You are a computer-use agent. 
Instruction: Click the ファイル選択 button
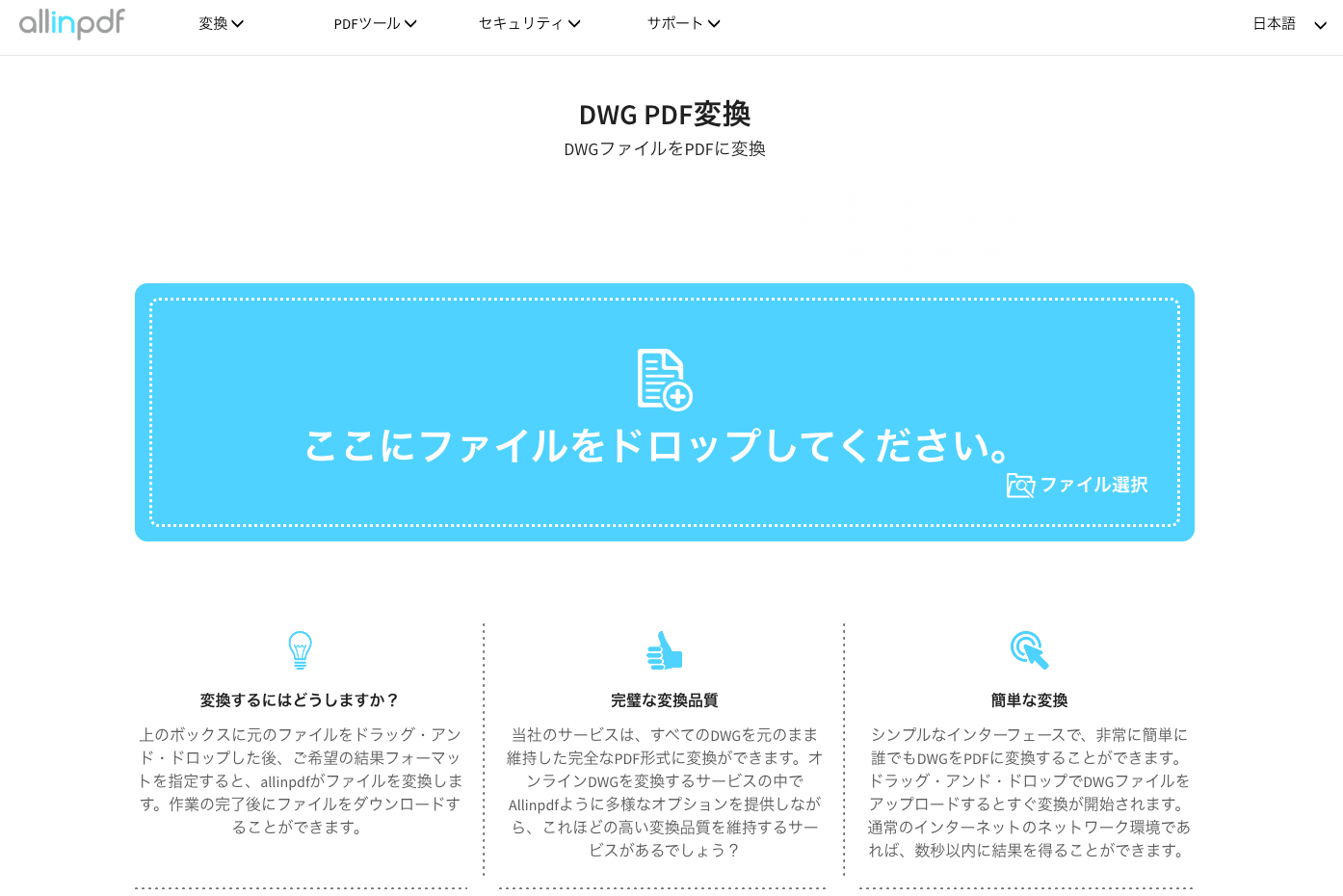pyautogui.click(x=1077, y=485)
